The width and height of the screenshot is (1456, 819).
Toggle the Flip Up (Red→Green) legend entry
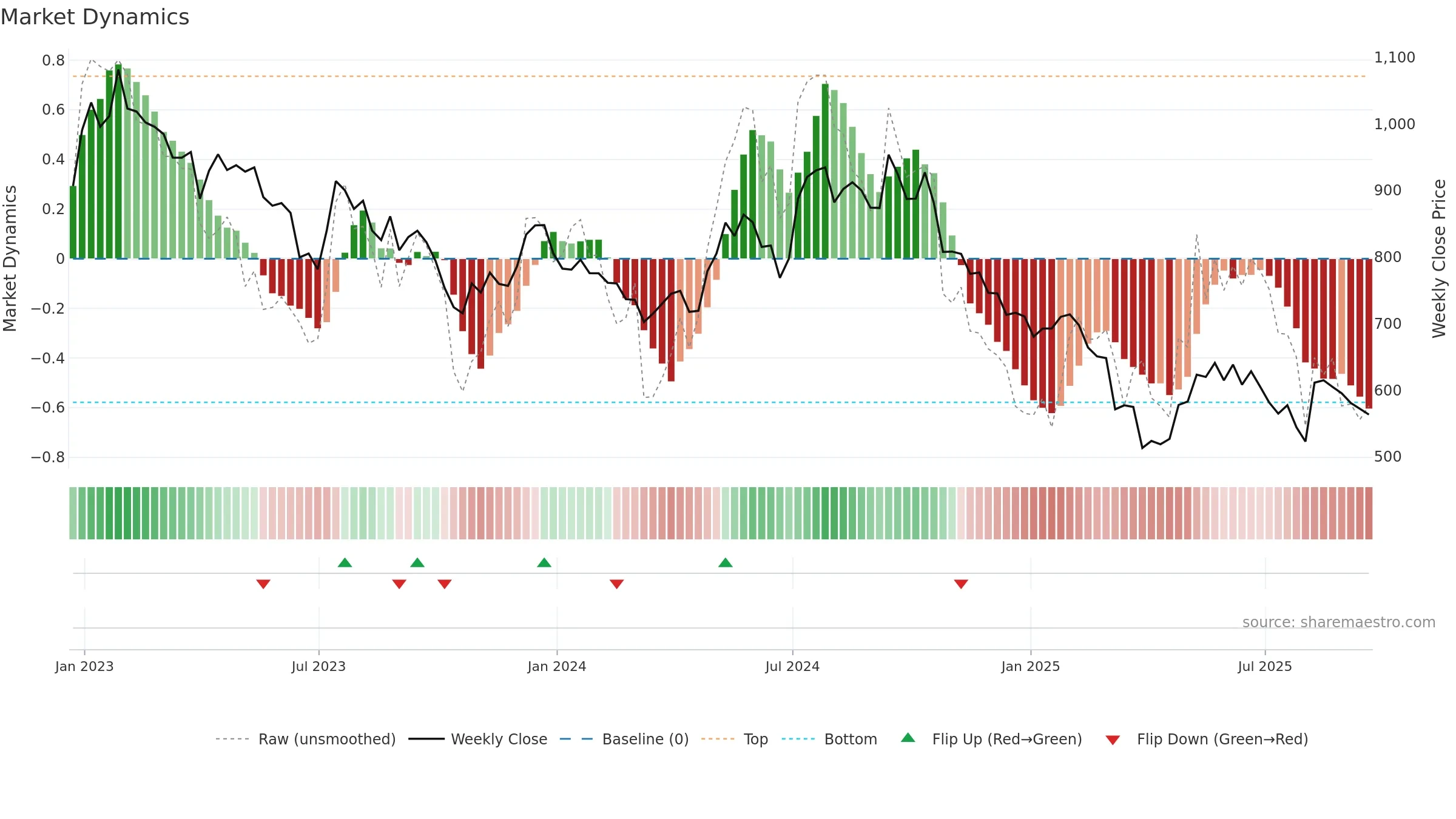point(991,739)
